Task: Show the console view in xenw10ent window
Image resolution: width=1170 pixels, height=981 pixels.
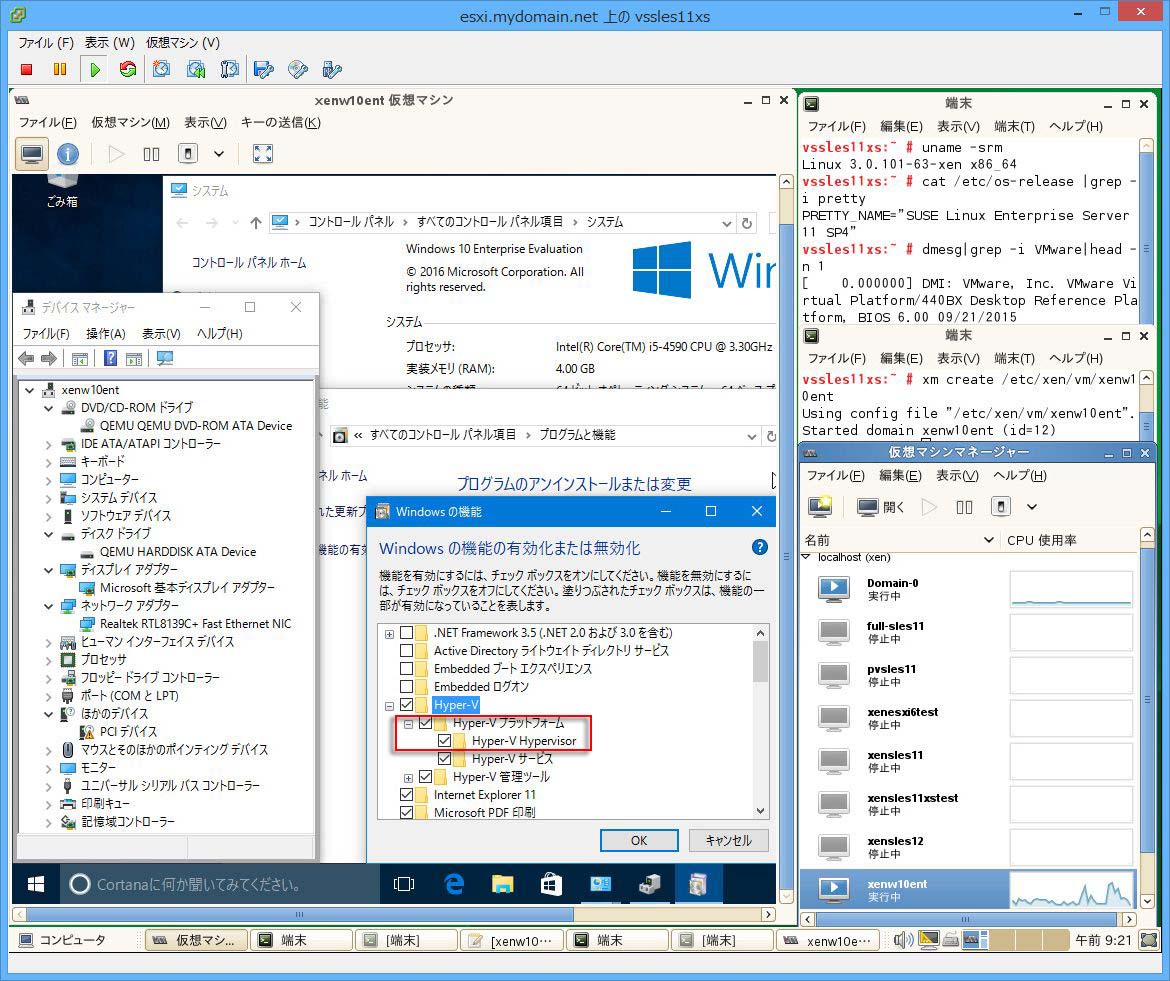Action: (32, 154)
